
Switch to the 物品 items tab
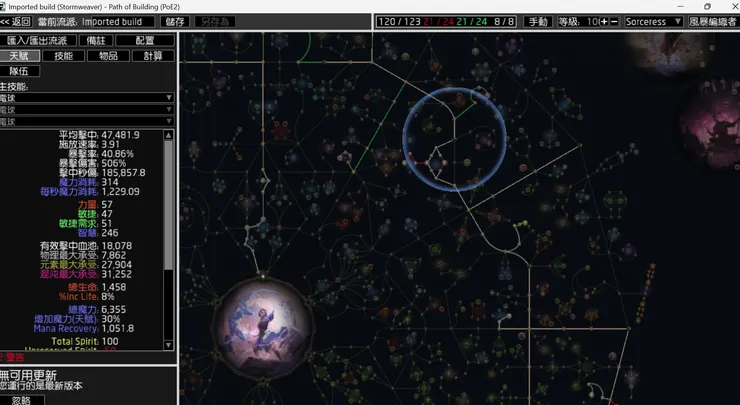point(108,56)
